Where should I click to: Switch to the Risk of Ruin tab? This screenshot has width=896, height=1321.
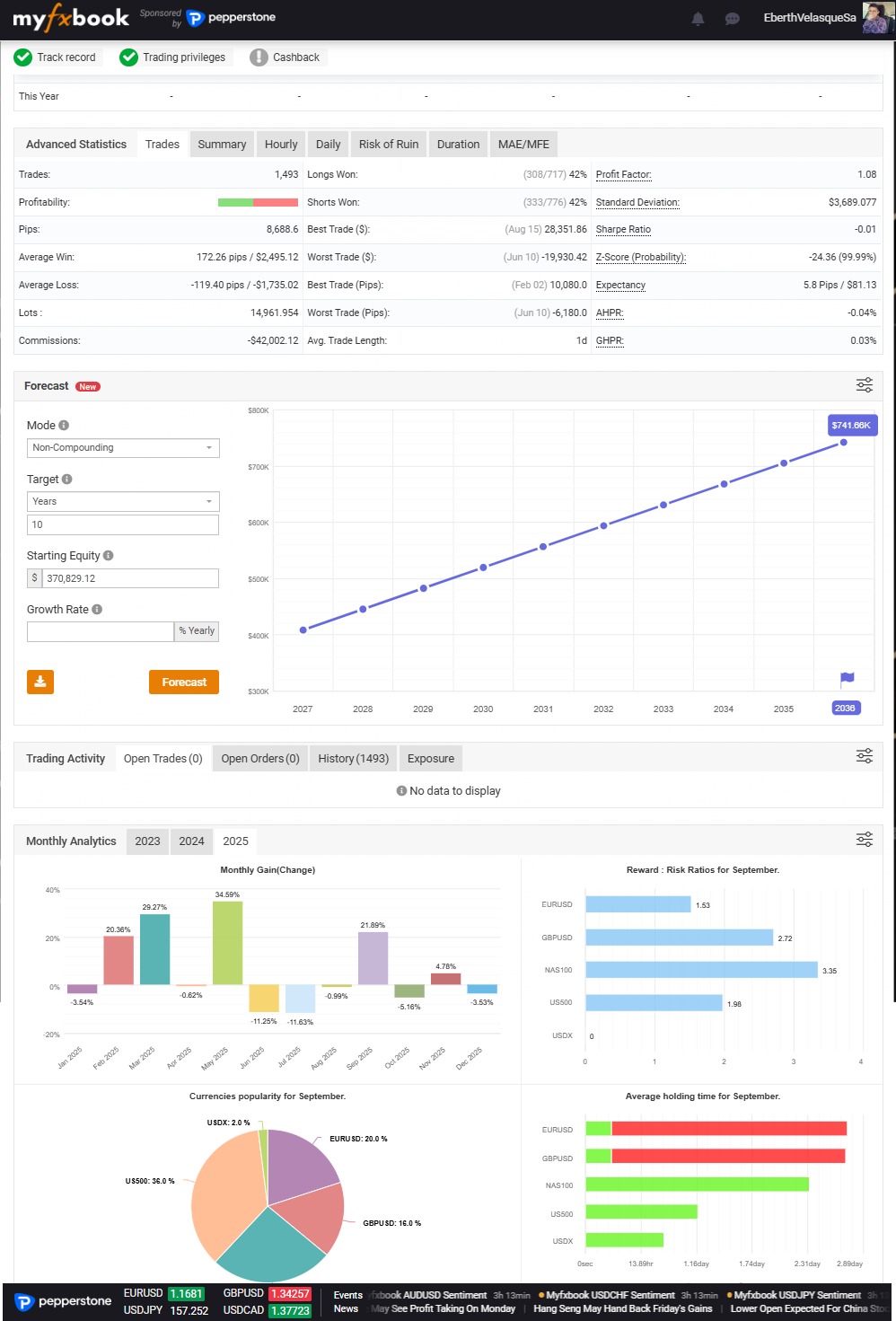coord(388,145)
